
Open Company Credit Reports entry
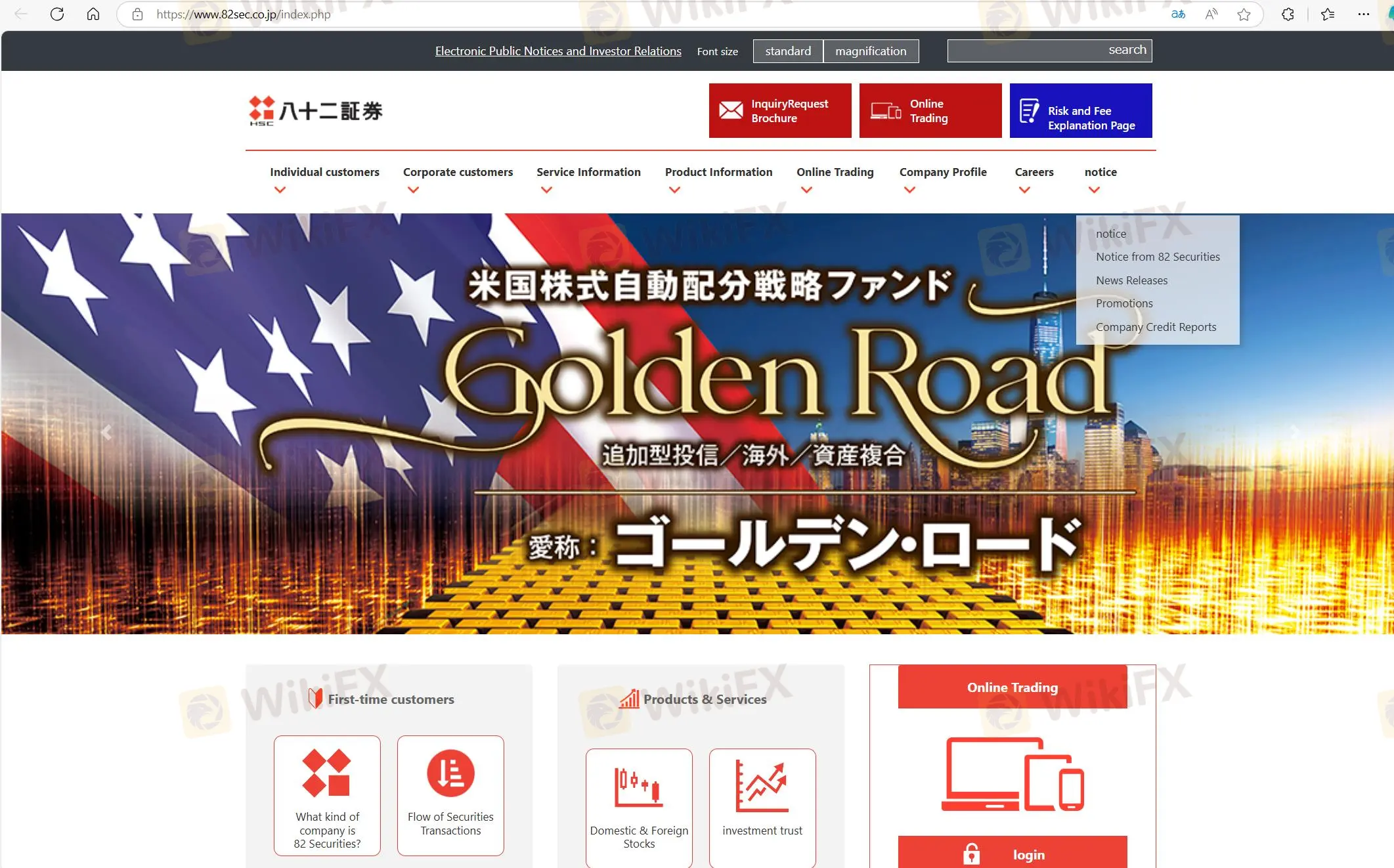tap(1156, 327)
